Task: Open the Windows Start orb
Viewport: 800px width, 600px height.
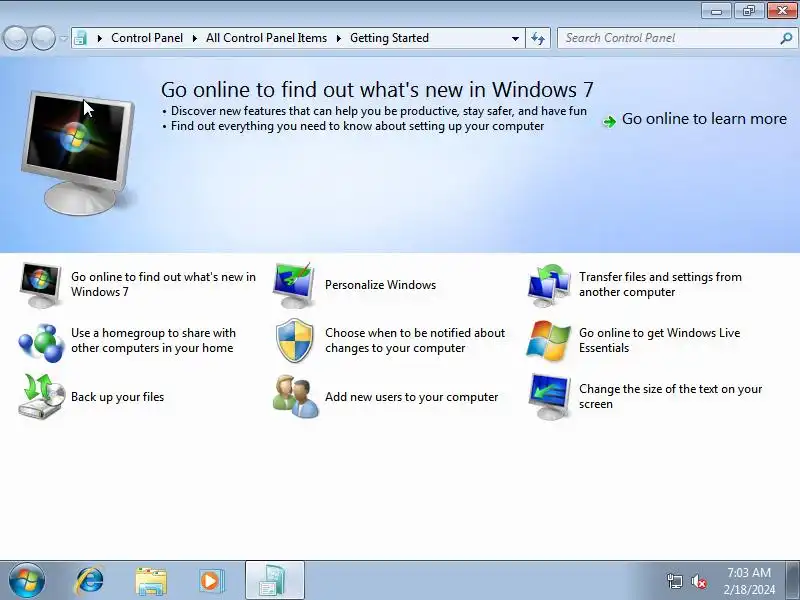Action: tap(27, 580)
